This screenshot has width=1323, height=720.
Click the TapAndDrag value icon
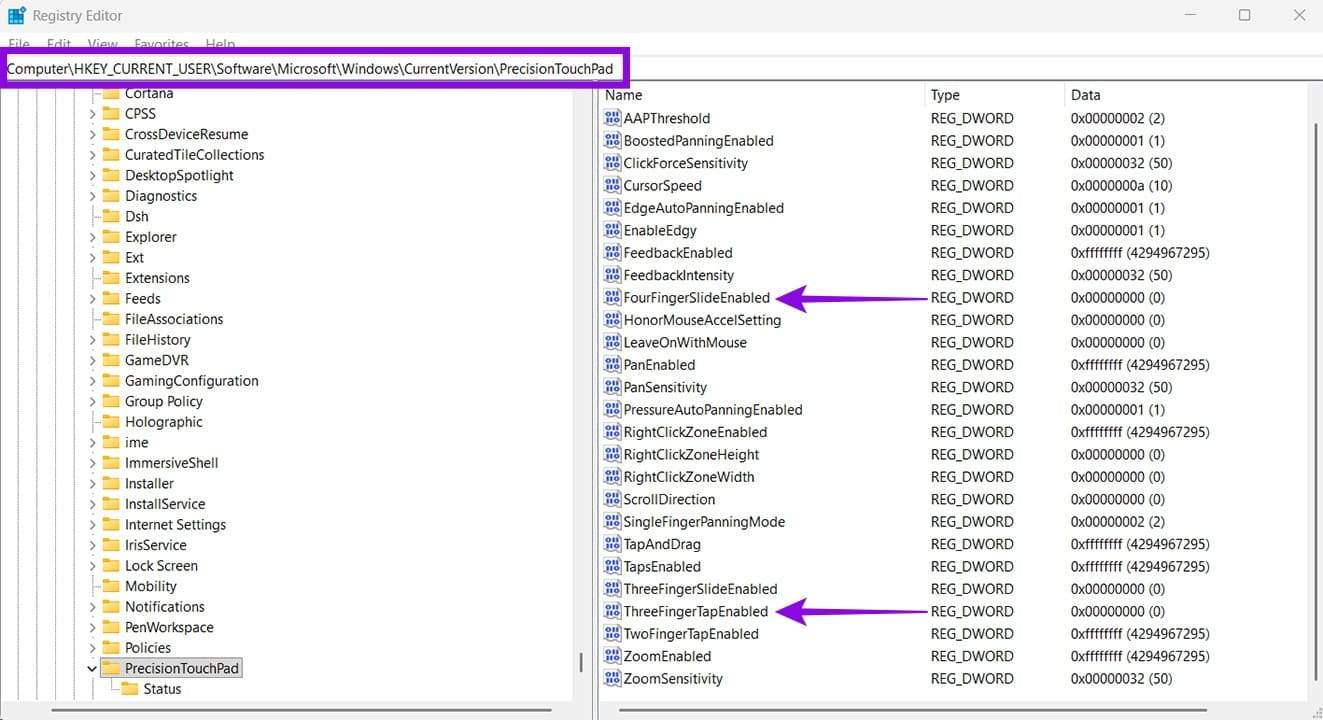click(x=612, y=544)
